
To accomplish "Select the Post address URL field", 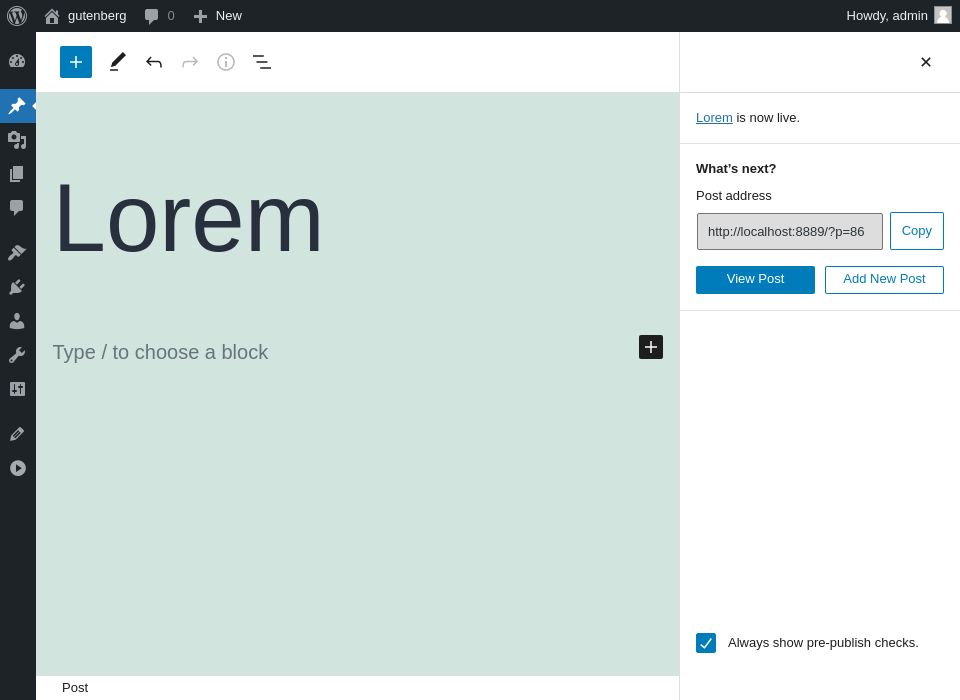I will pyautogui.click(x=790, y=231).
